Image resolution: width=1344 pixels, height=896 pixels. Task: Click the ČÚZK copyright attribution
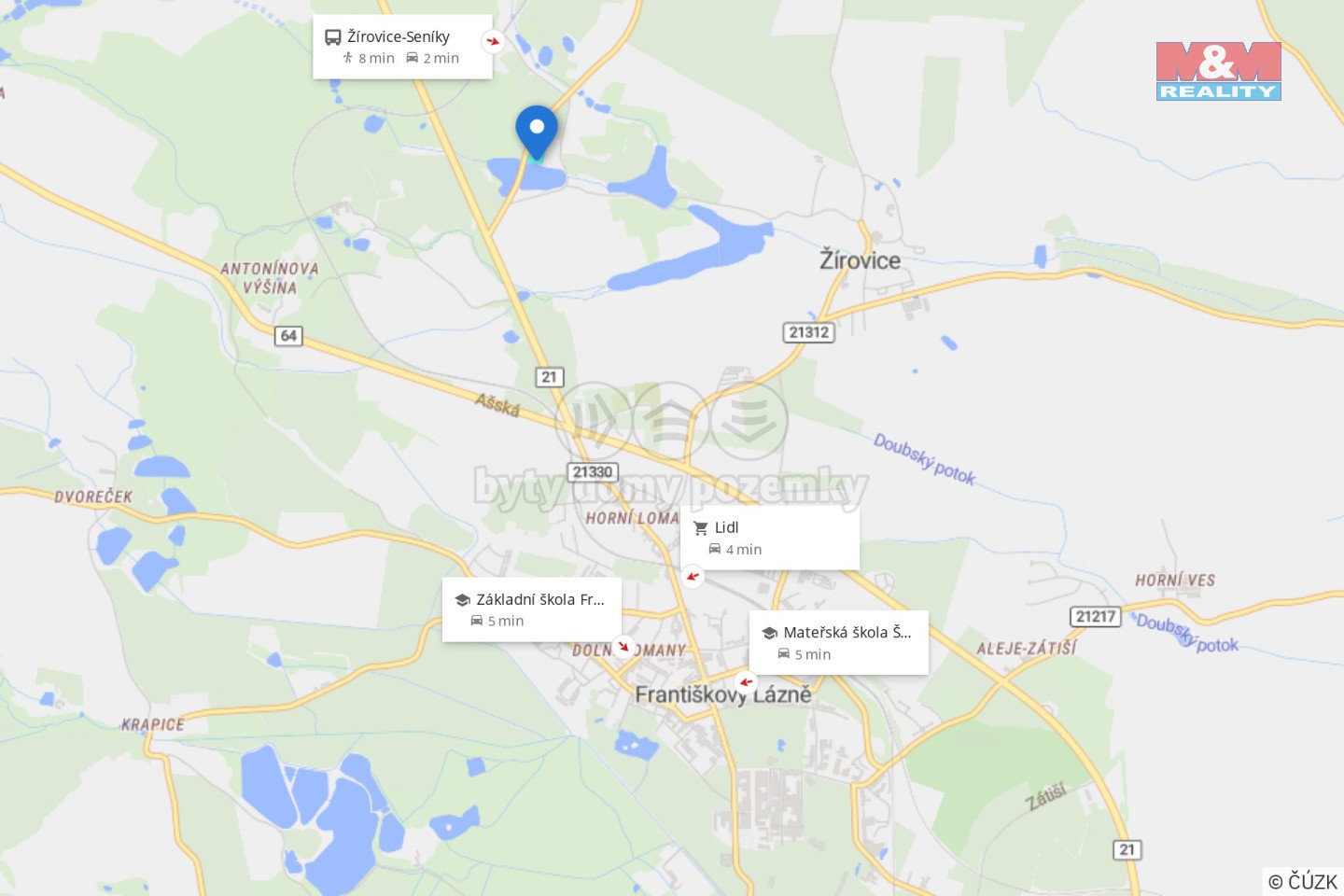1303,881
